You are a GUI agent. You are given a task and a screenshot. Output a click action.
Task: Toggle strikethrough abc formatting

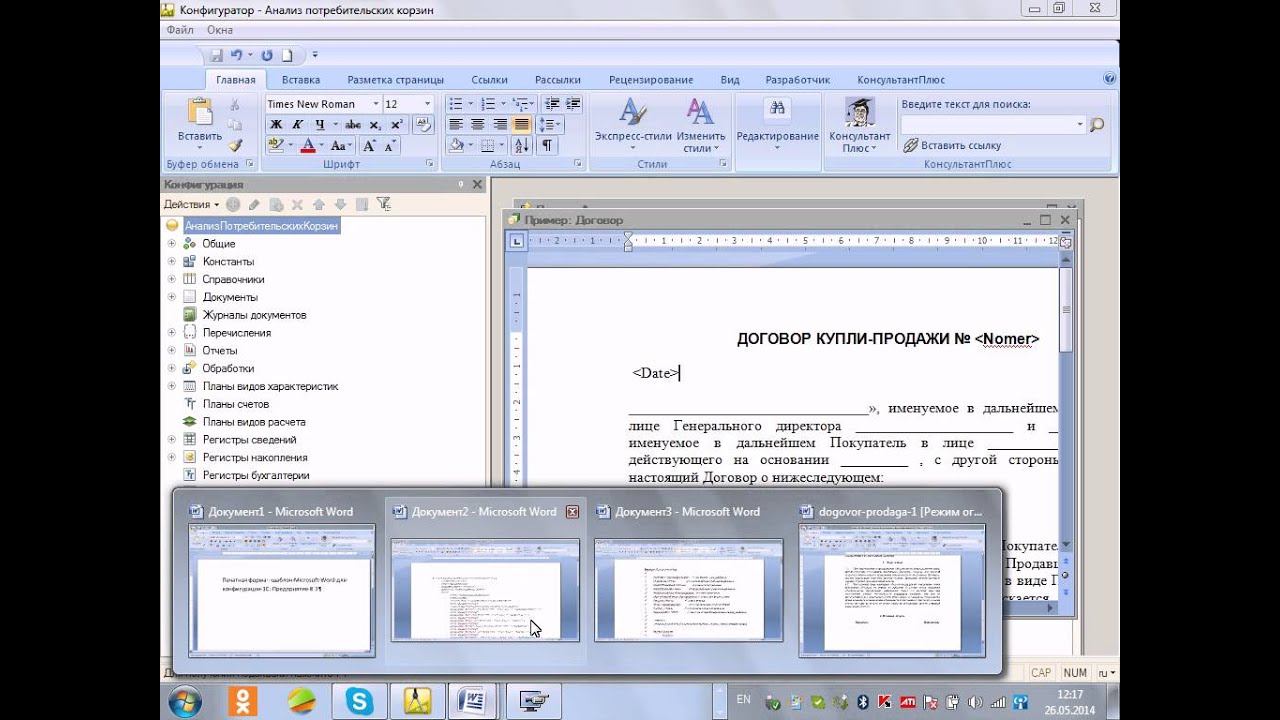(353, 125)
